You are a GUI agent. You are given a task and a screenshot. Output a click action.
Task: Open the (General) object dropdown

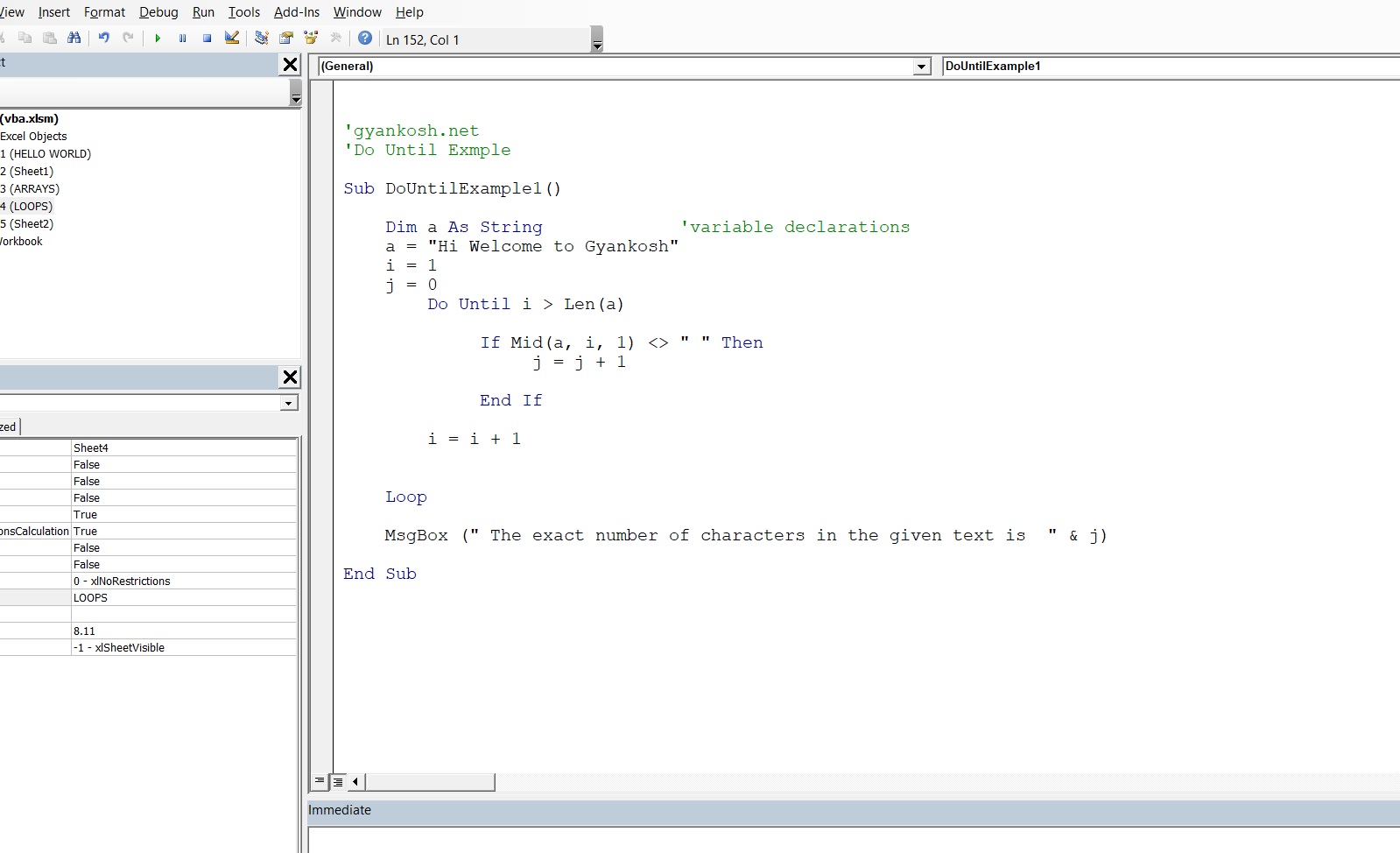[921, 67]
